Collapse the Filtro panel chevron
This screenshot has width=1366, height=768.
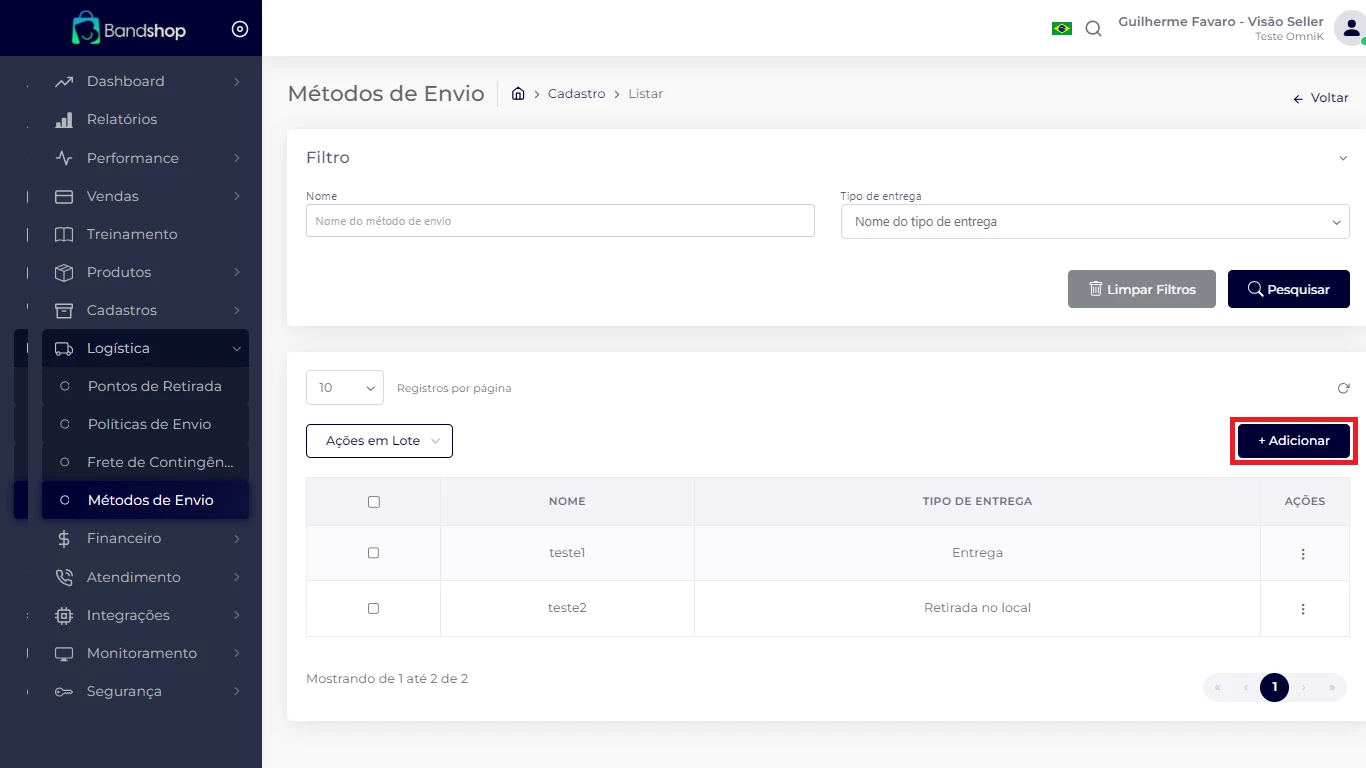[1343, 158]
